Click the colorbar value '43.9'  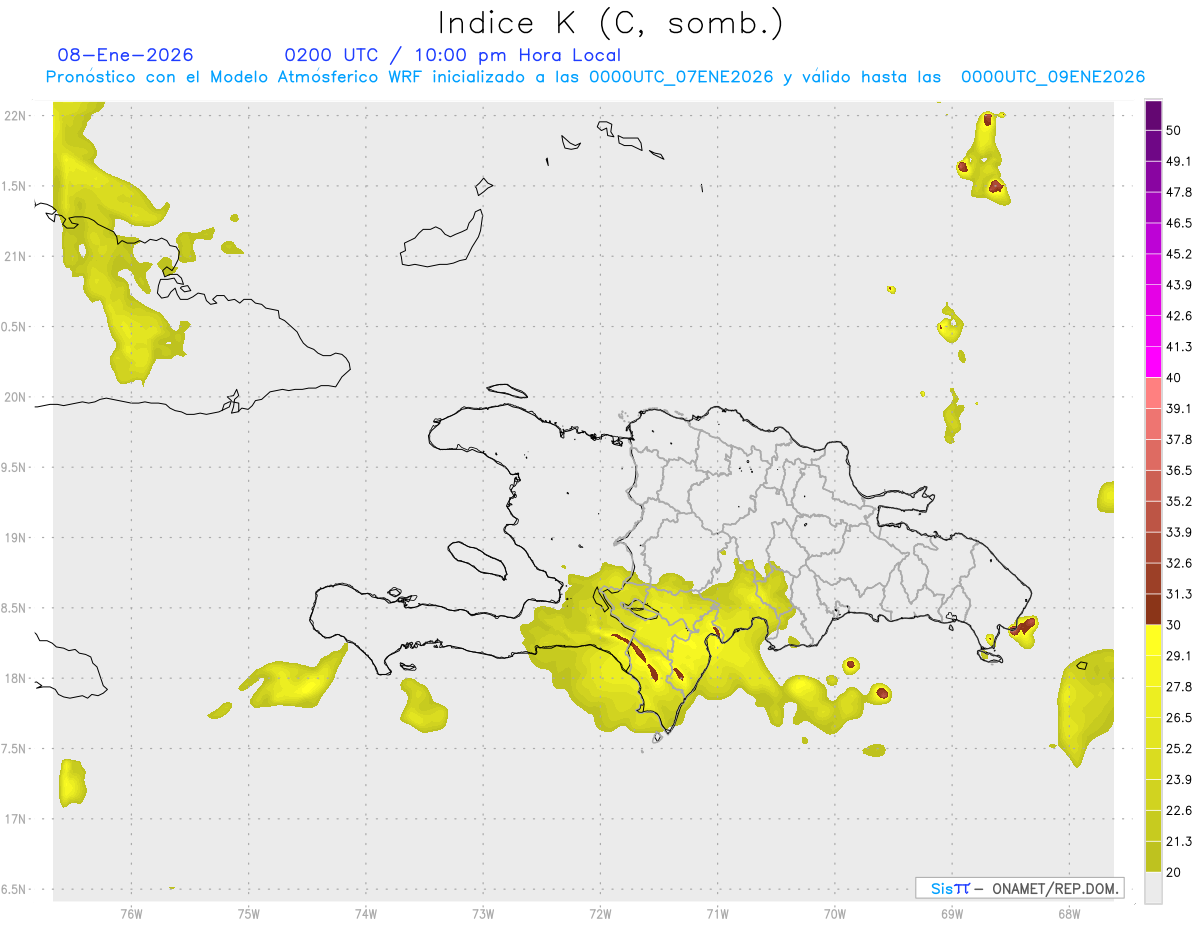pyautogui.click(x=1179, y=285)
